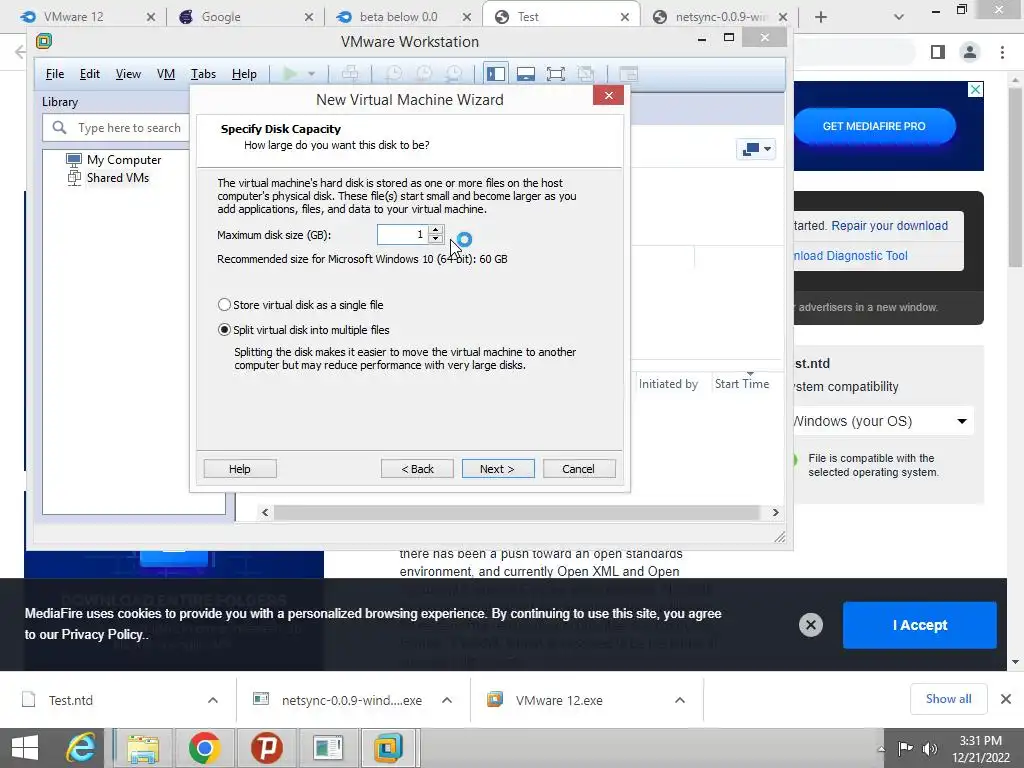
Task: Click the Ctrl+Alt+Del send icon in toolbar
Action: coord(350,74)
